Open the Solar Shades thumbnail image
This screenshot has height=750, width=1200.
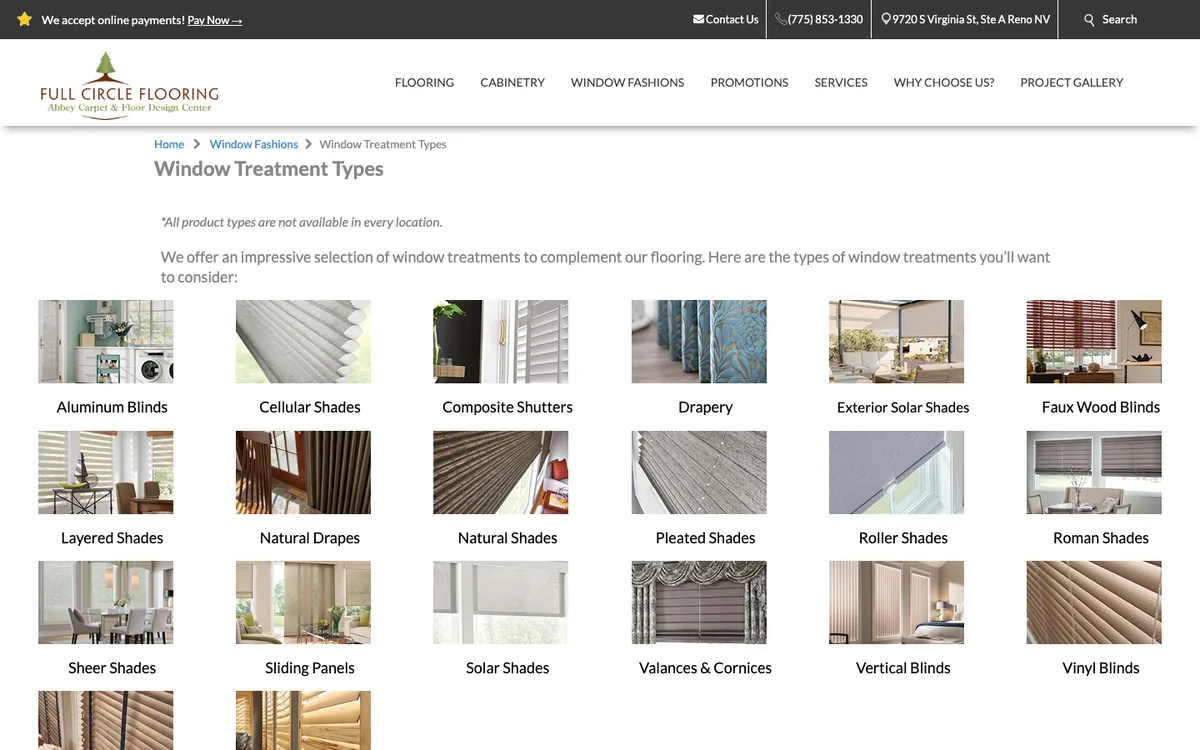pos(501,602)
